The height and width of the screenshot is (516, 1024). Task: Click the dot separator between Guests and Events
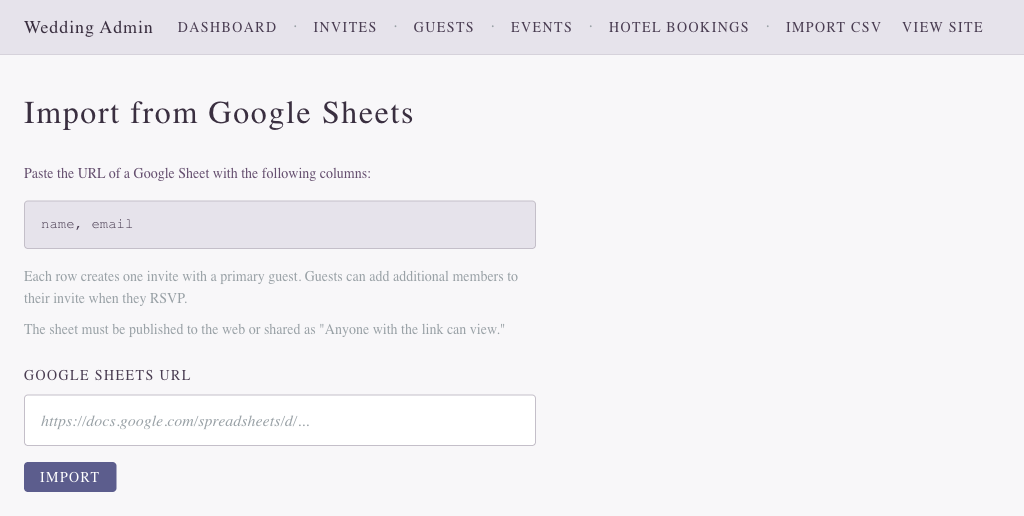[493, 26]
